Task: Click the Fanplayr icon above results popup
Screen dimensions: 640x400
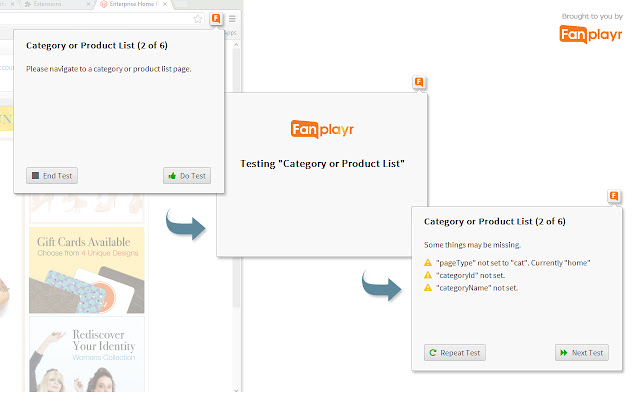Action: tap(613, 196)
